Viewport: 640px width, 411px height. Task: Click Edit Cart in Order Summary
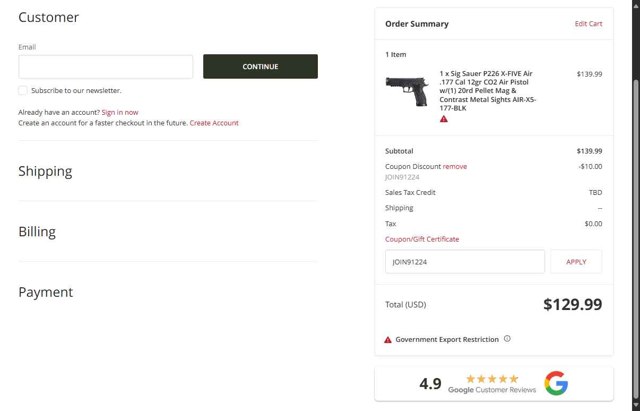pyautogui.click(x=588, y=23)
